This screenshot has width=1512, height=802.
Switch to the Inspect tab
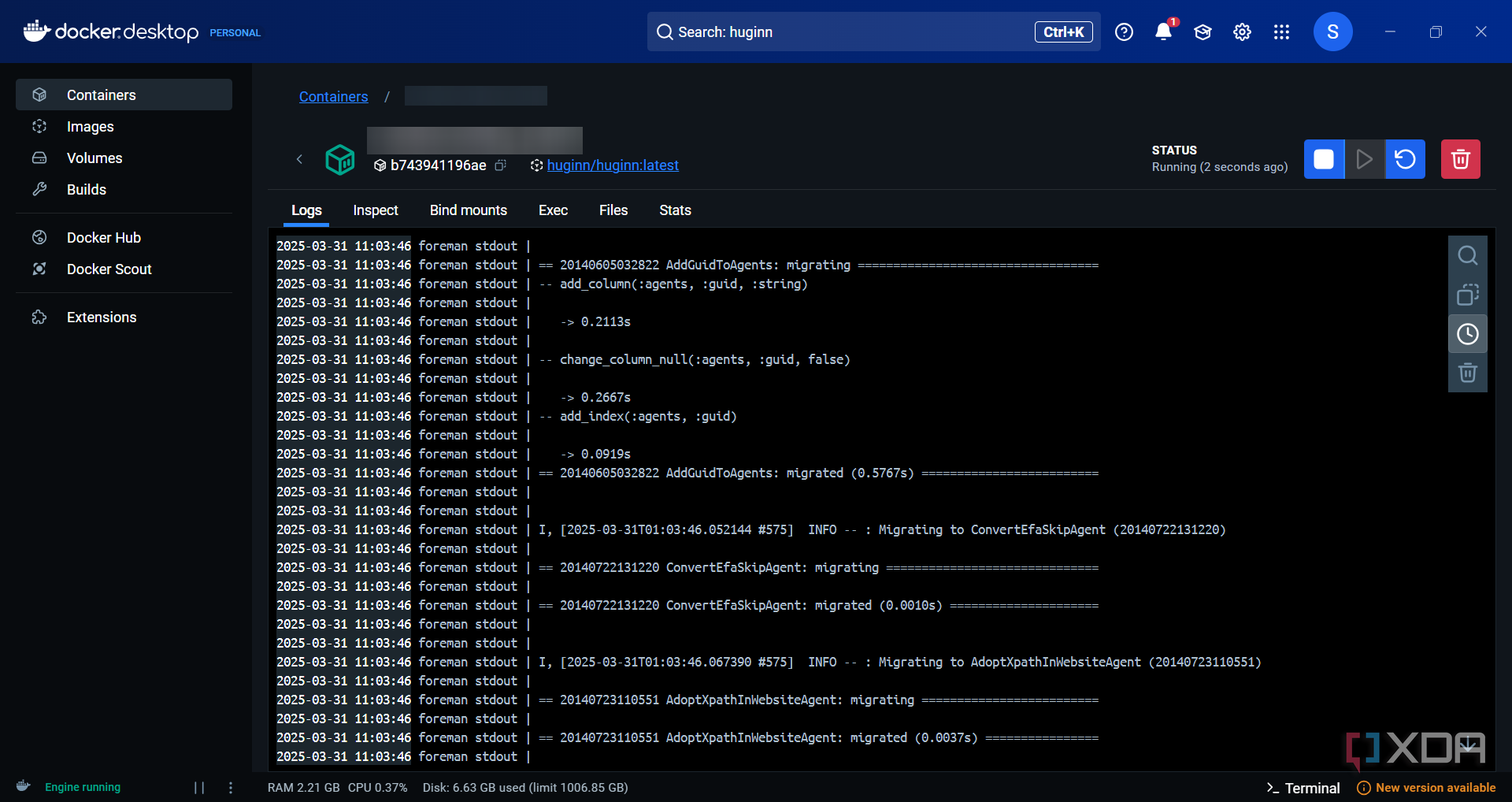tap(376, 210)
